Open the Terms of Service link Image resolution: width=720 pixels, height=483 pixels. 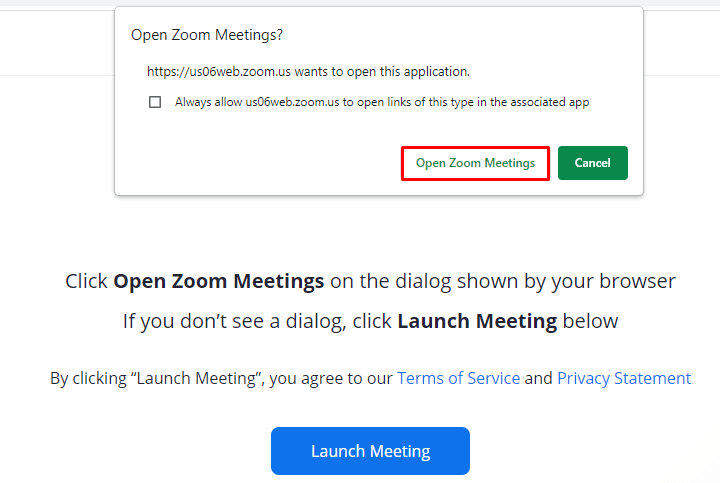tap(458, 378)
